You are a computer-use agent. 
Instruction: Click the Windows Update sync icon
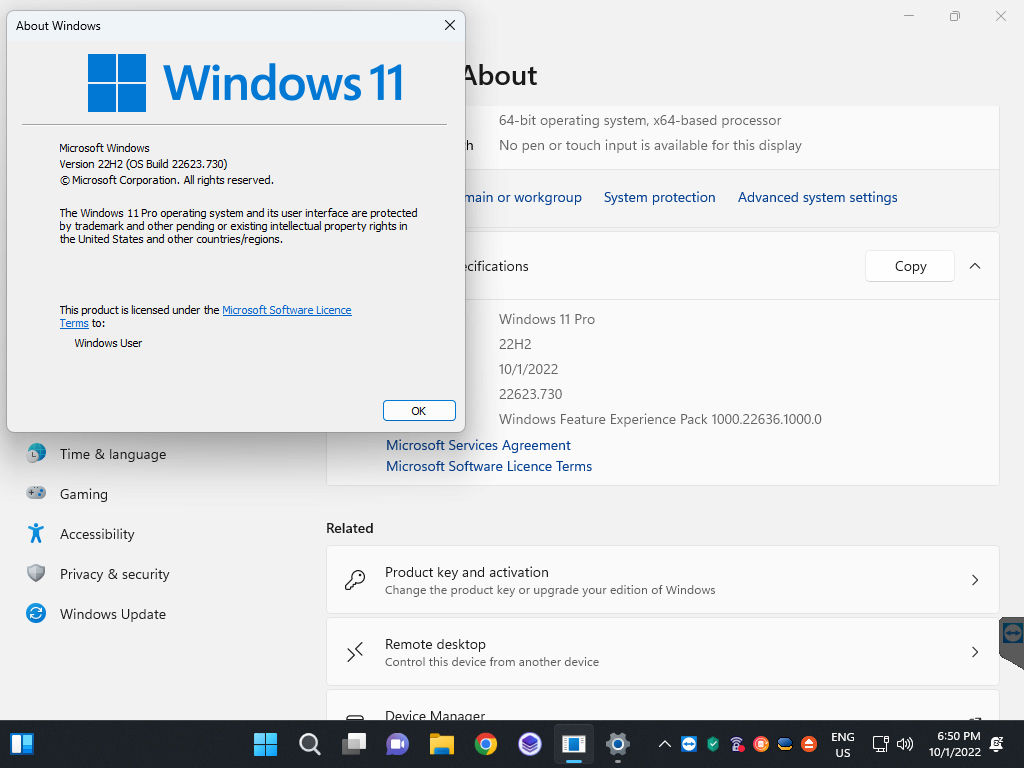(36, 613)
